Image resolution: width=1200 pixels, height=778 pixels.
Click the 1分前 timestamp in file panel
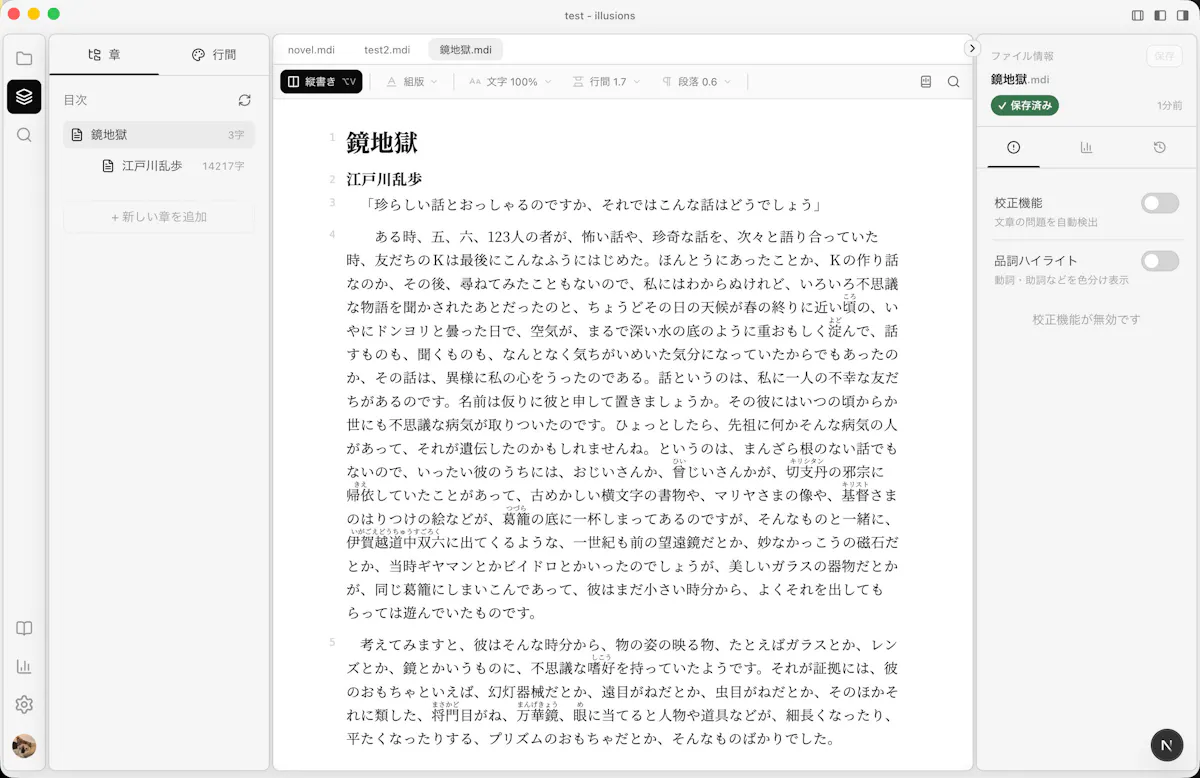tap(1169, 106)
